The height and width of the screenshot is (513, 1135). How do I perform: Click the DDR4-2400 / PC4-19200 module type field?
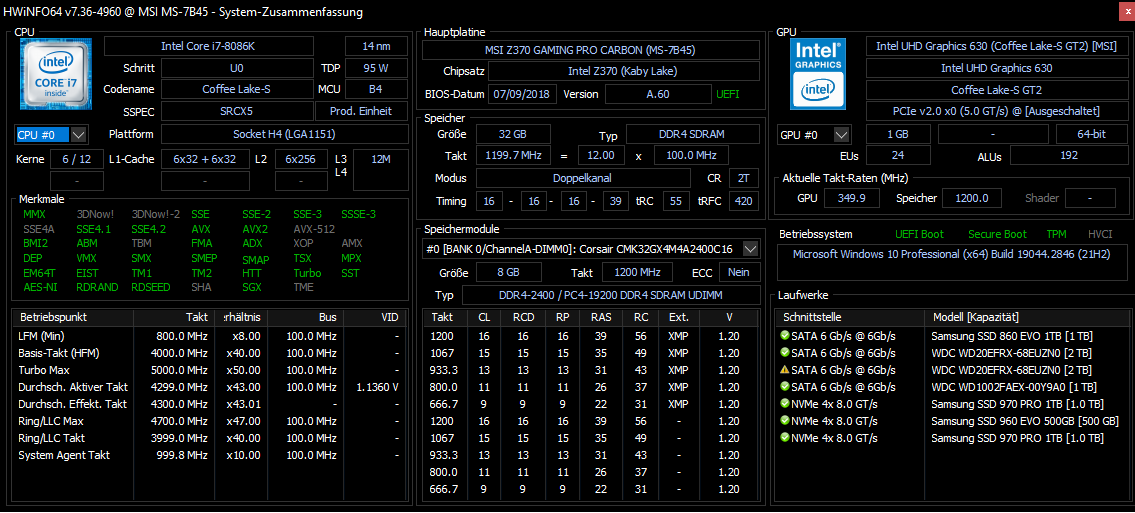(611, 295)
